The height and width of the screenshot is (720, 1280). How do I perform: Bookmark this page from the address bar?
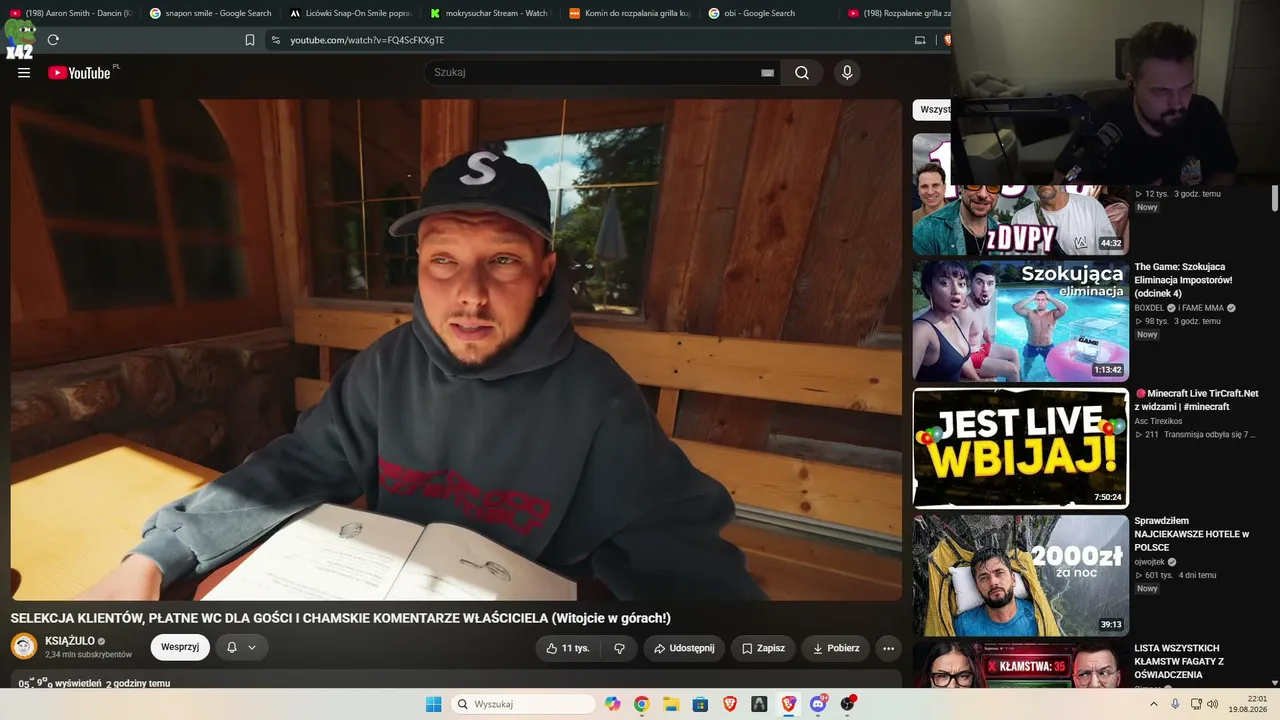click(250, 40)
